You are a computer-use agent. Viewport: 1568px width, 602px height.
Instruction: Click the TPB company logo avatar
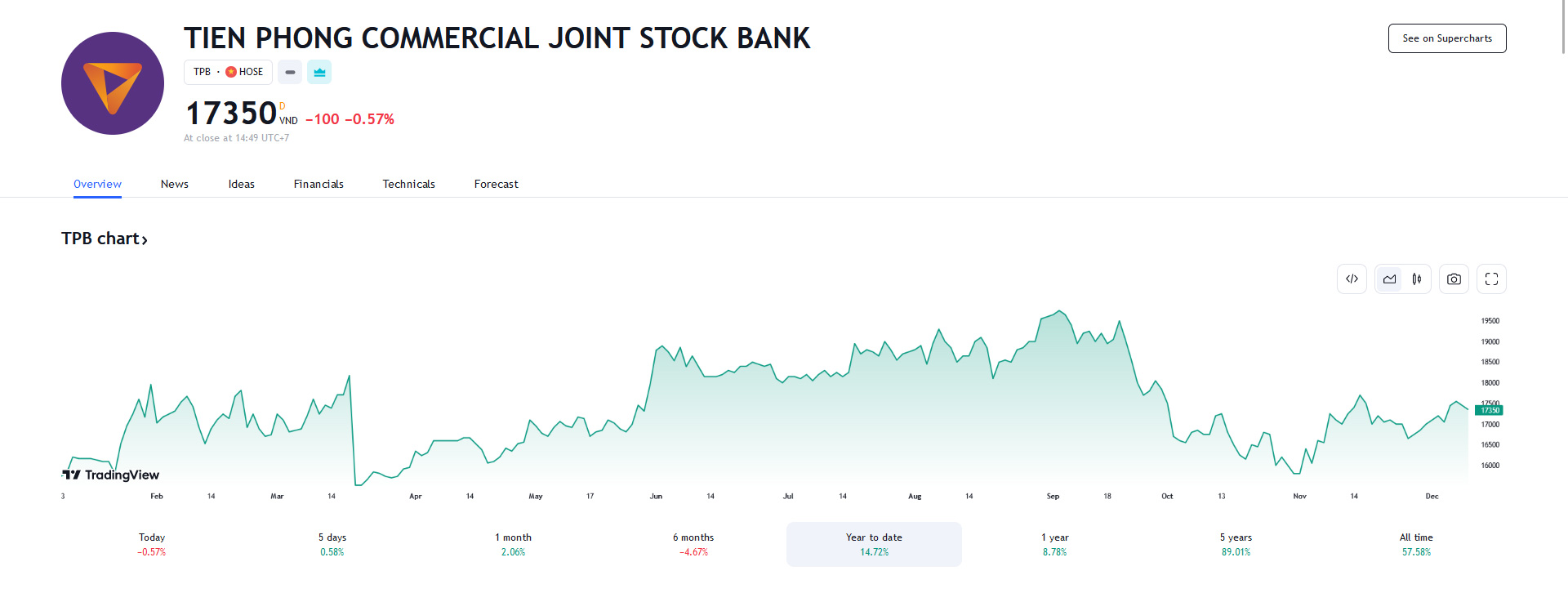(x=112, y=82)
